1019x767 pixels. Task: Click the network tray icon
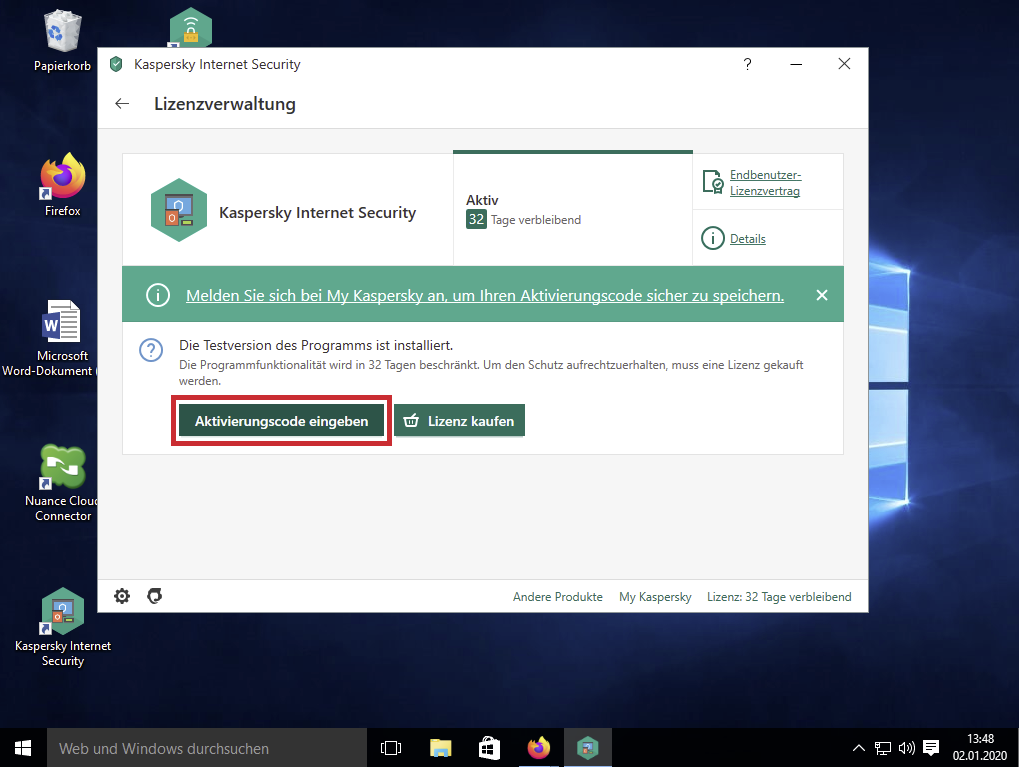click(883, 748)
